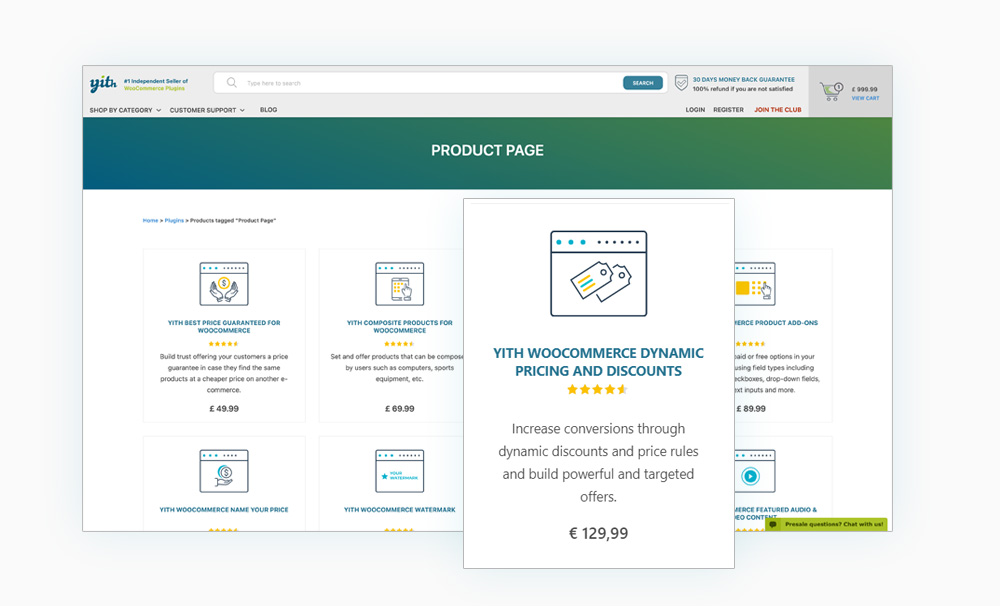
Task: Click View Cart link
Action: (865, 98)
